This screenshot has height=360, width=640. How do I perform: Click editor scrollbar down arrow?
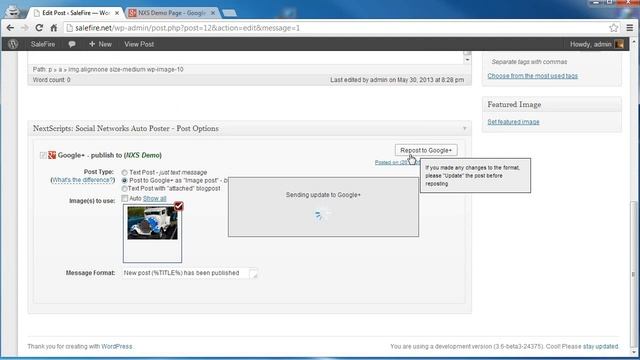click(467, 60)
